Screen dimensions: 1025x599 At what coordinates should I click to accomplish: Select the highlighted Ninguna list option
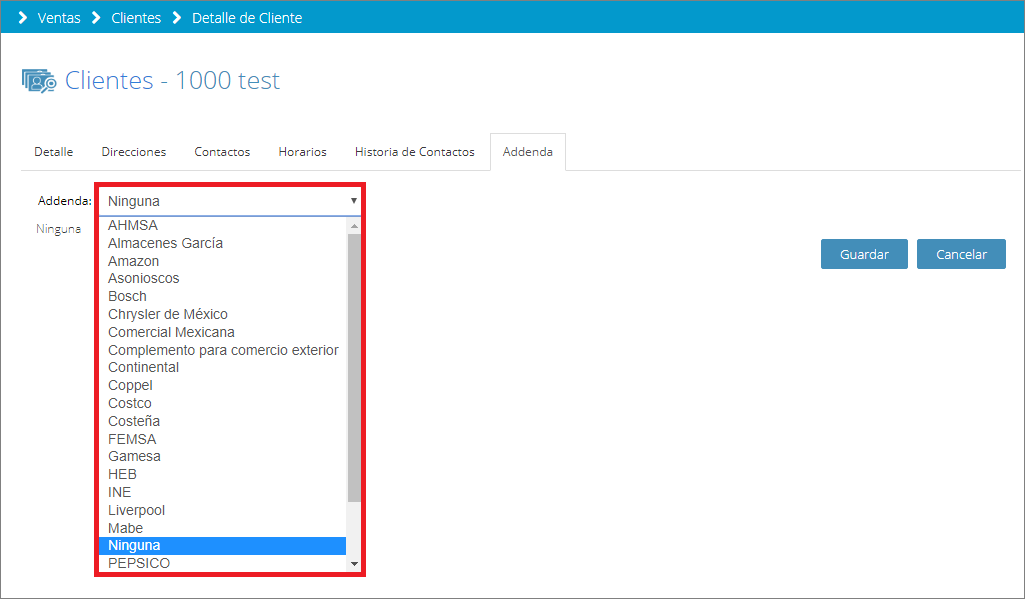222,545
